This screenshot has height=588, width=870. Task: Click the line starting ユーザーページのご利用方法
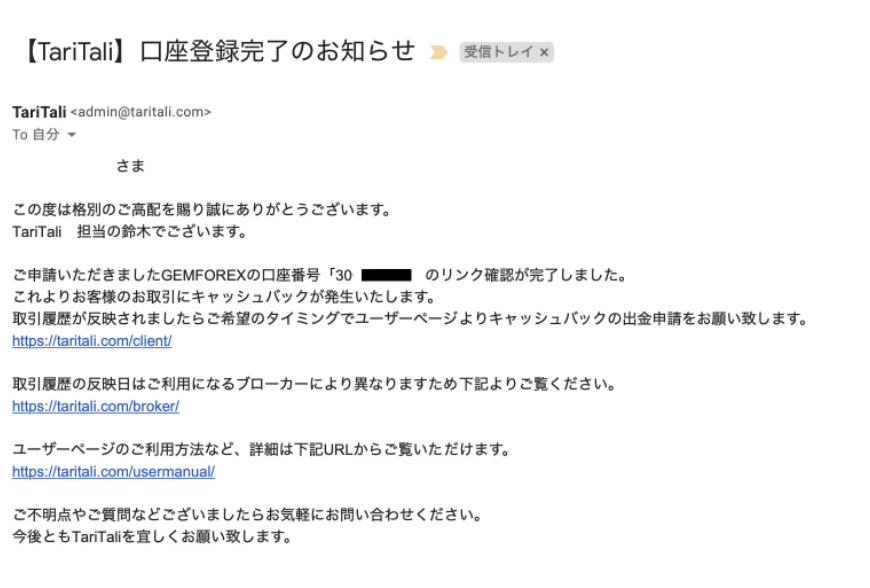[x=261, y=449]
